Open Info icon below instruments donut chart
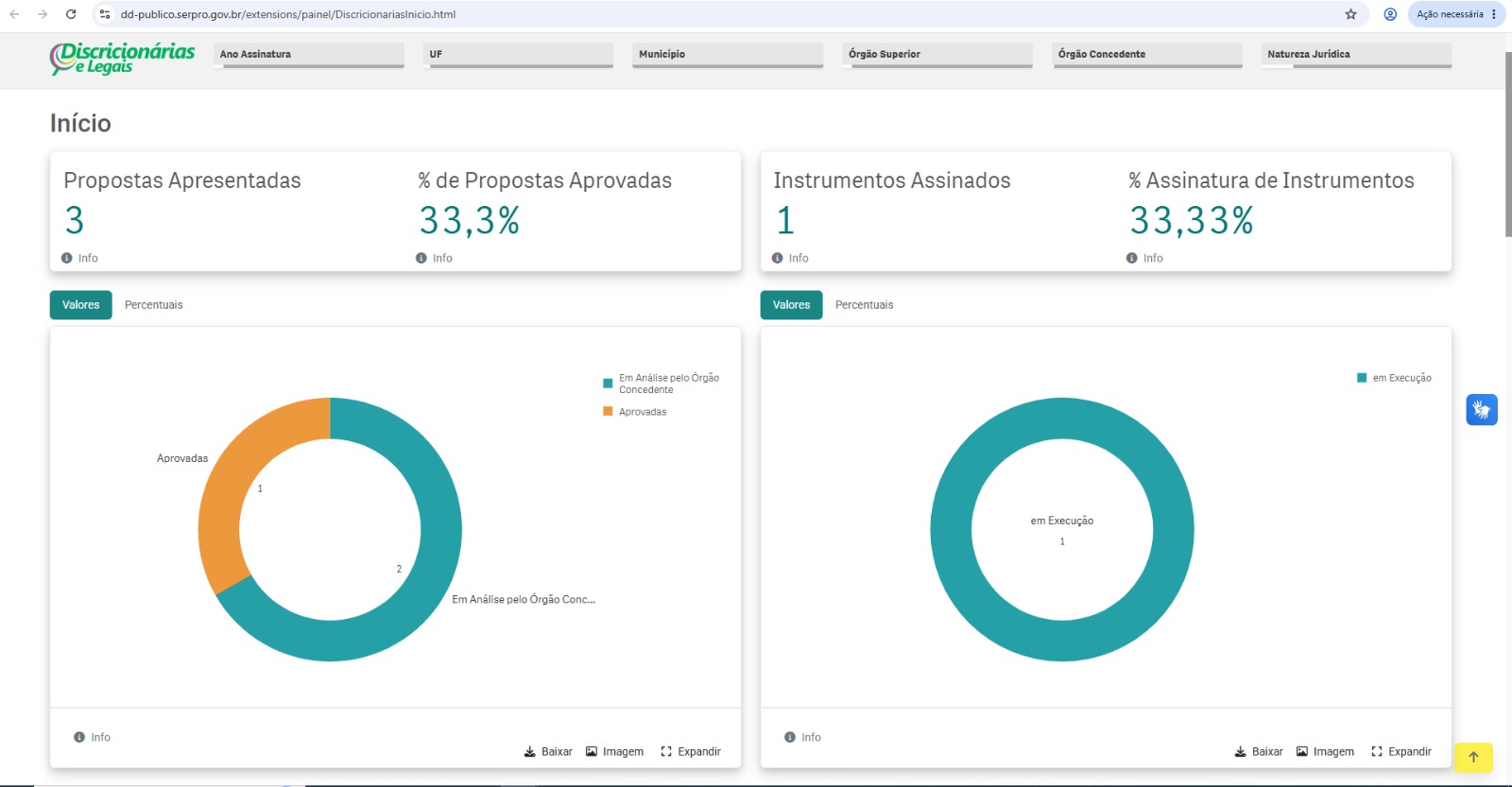1512x787 pixels. point(790,737)
